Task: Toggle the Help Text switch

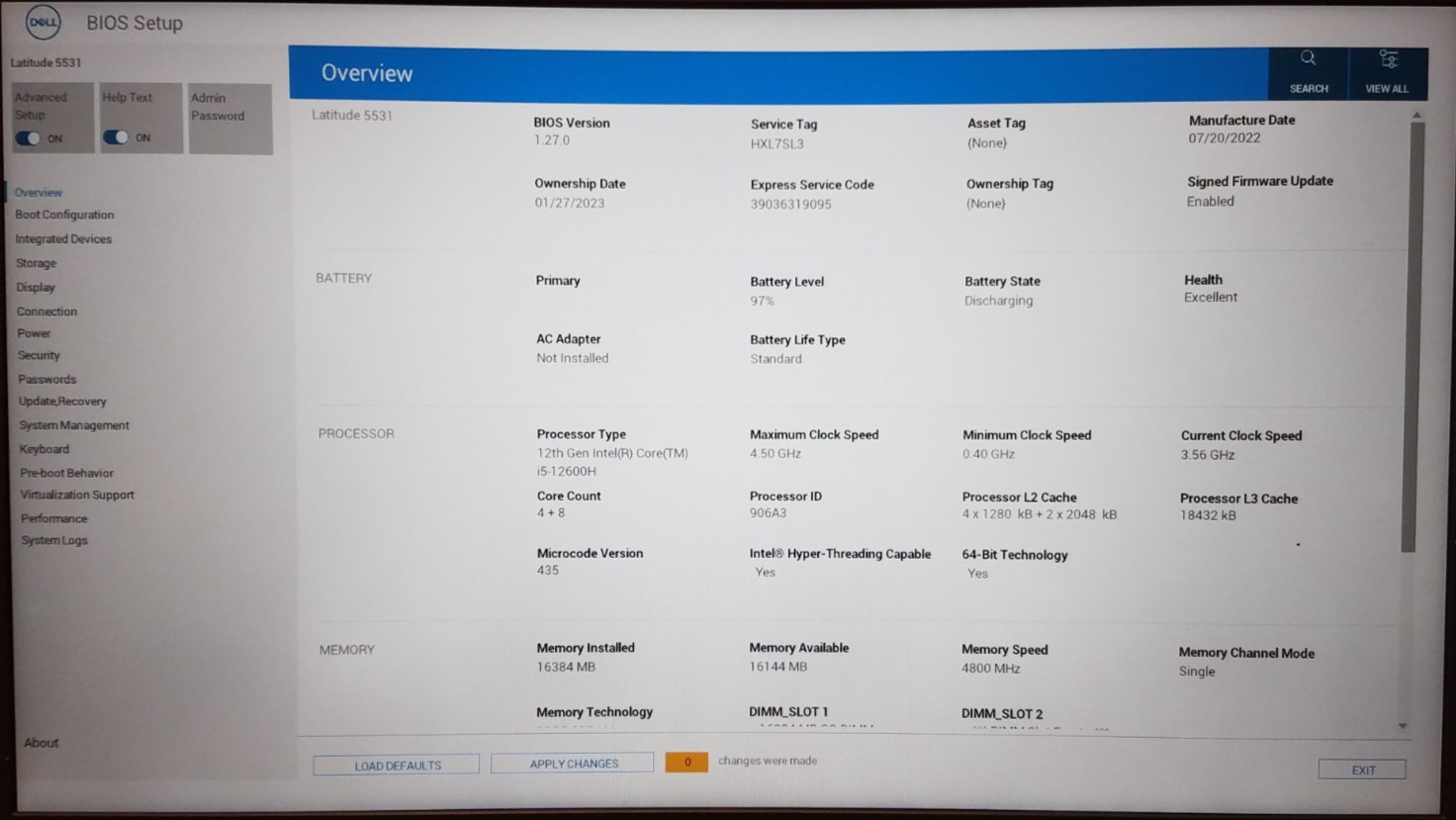Action: tap(117, 137)
